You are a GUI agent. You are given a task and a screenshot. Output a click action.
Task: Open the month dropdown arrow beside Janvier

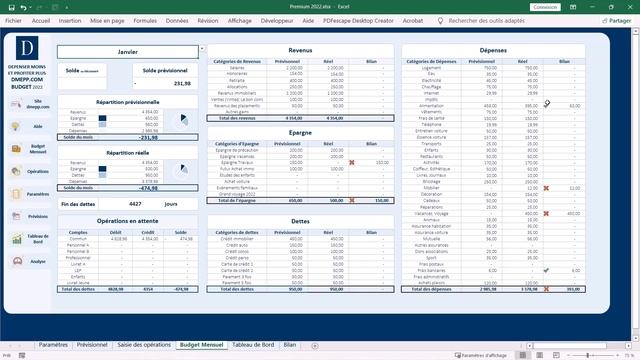click(202, 49)
